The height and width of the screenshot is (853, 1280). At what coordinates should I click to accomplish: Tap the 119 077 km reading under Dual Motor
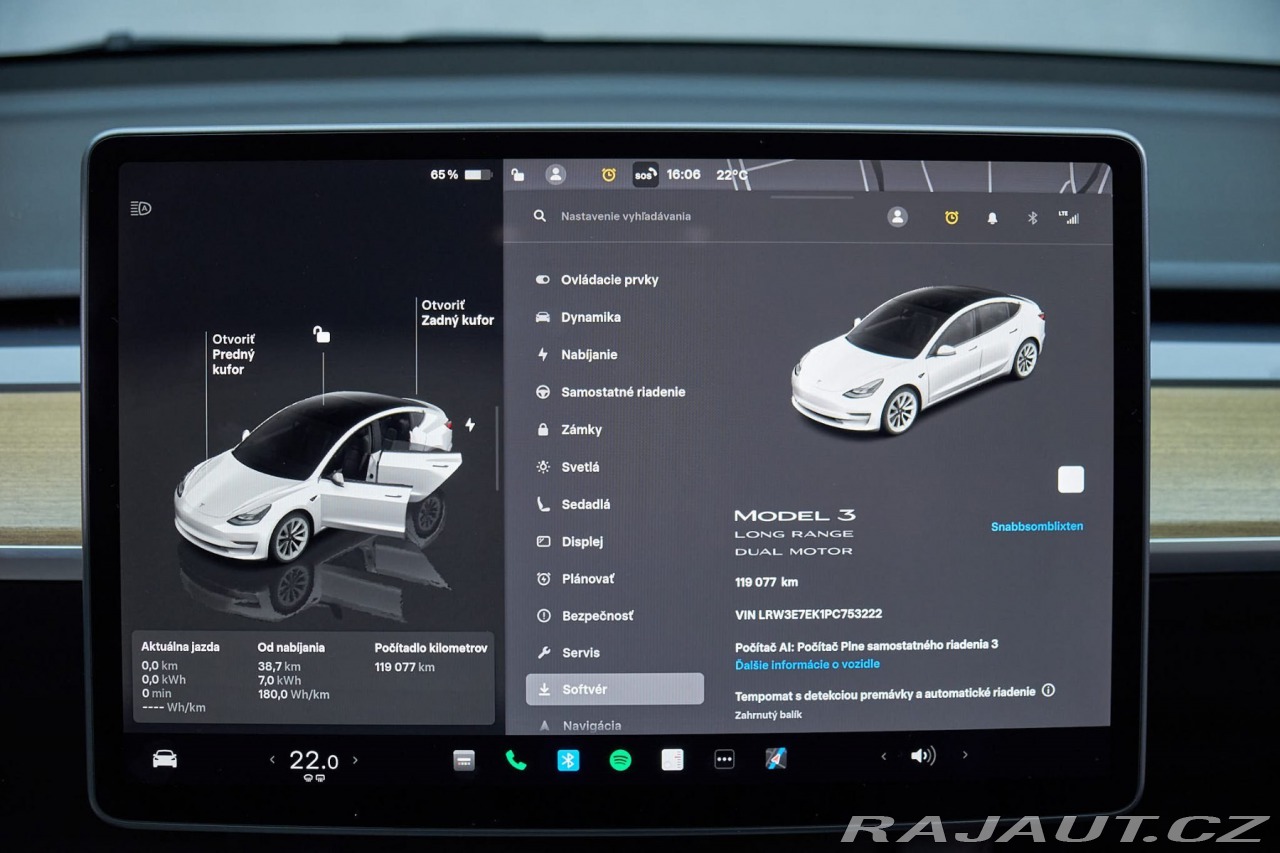766,582
